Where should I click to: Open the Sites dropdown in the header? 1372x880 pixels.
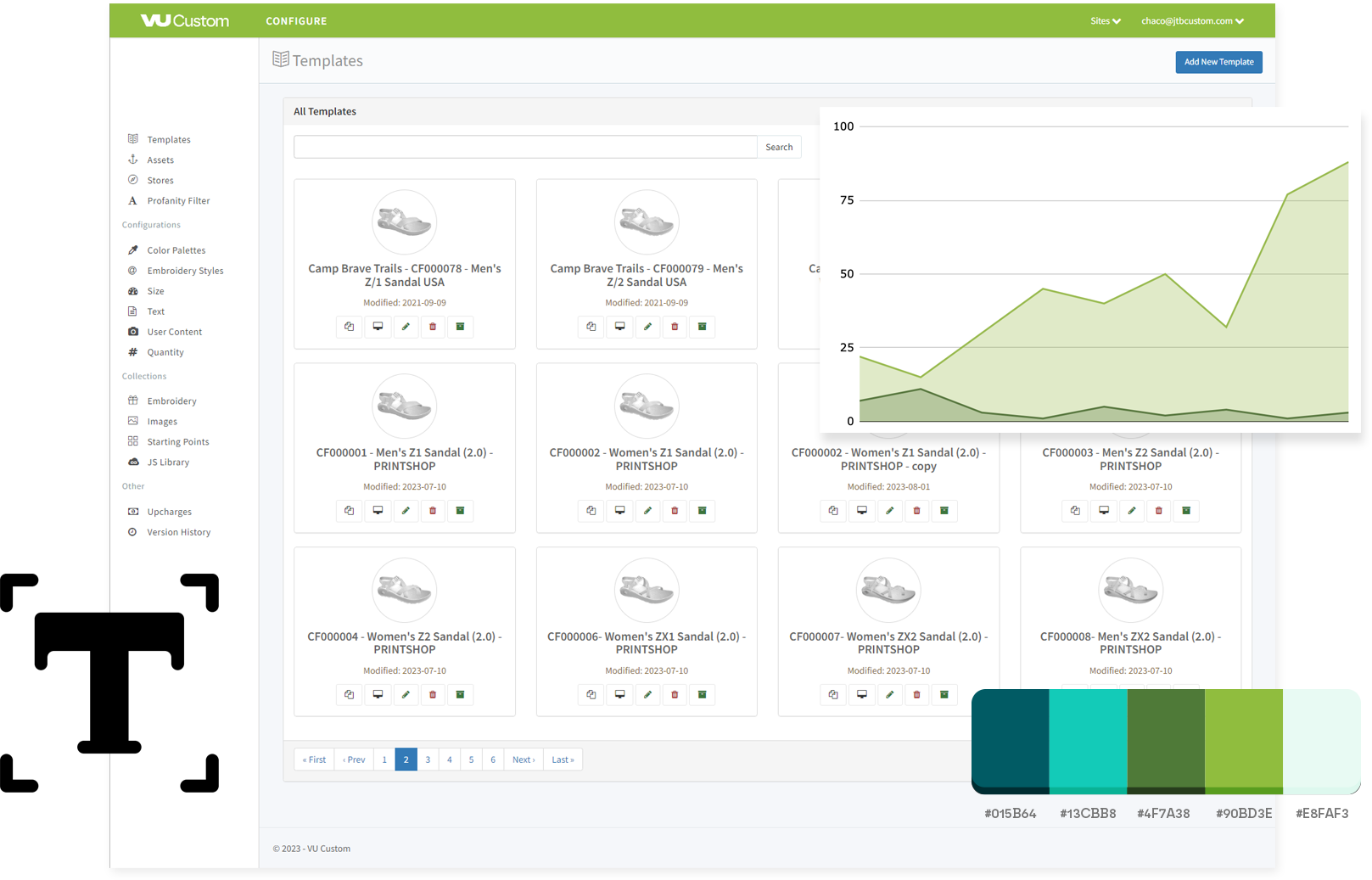click(x=1106, y=21)
